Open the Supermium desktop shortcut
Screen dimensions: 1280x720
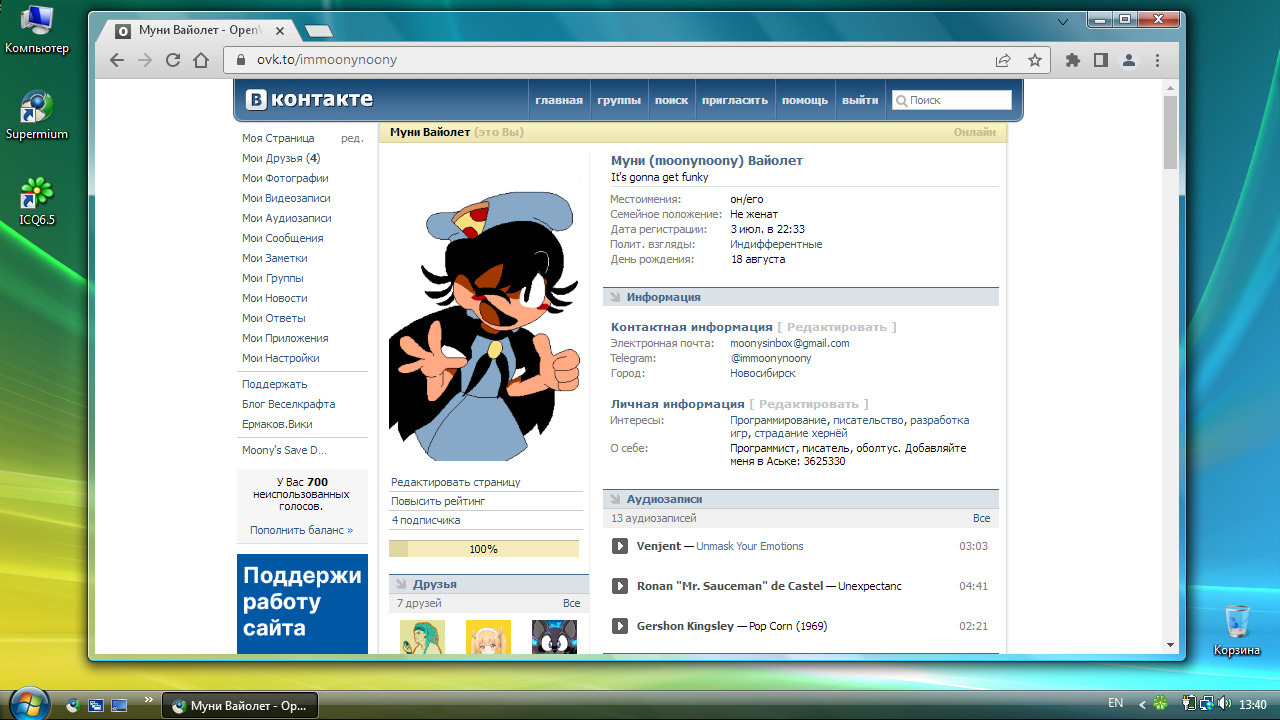coord(37,116)
